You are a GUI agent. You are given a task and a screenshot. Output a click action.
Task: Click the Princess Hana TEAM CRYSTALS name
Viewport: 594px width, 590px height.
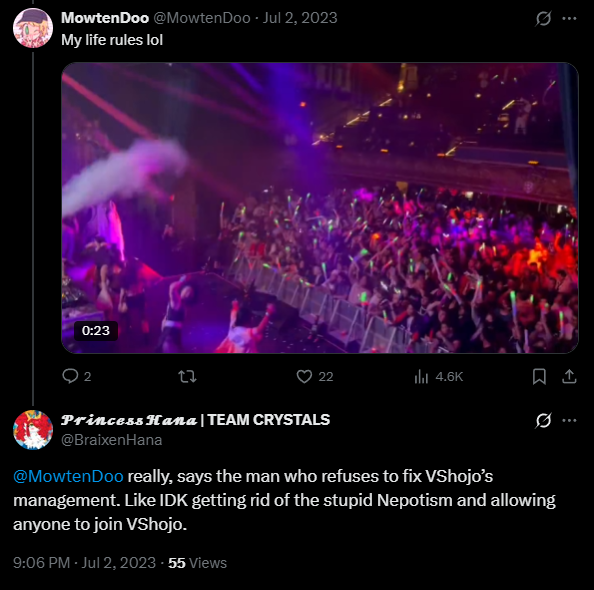(195, 420)
